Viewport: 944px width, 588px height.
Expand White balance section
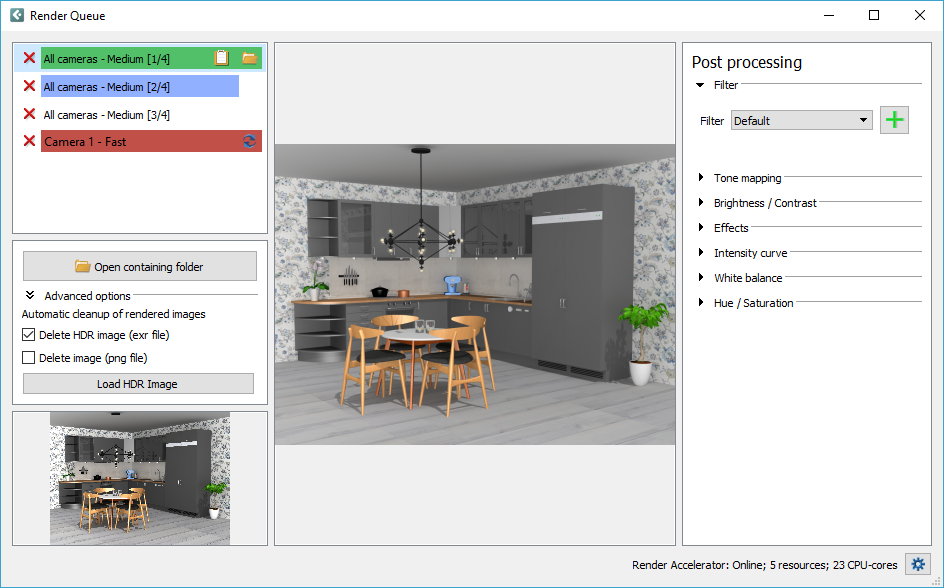[701, 277]
